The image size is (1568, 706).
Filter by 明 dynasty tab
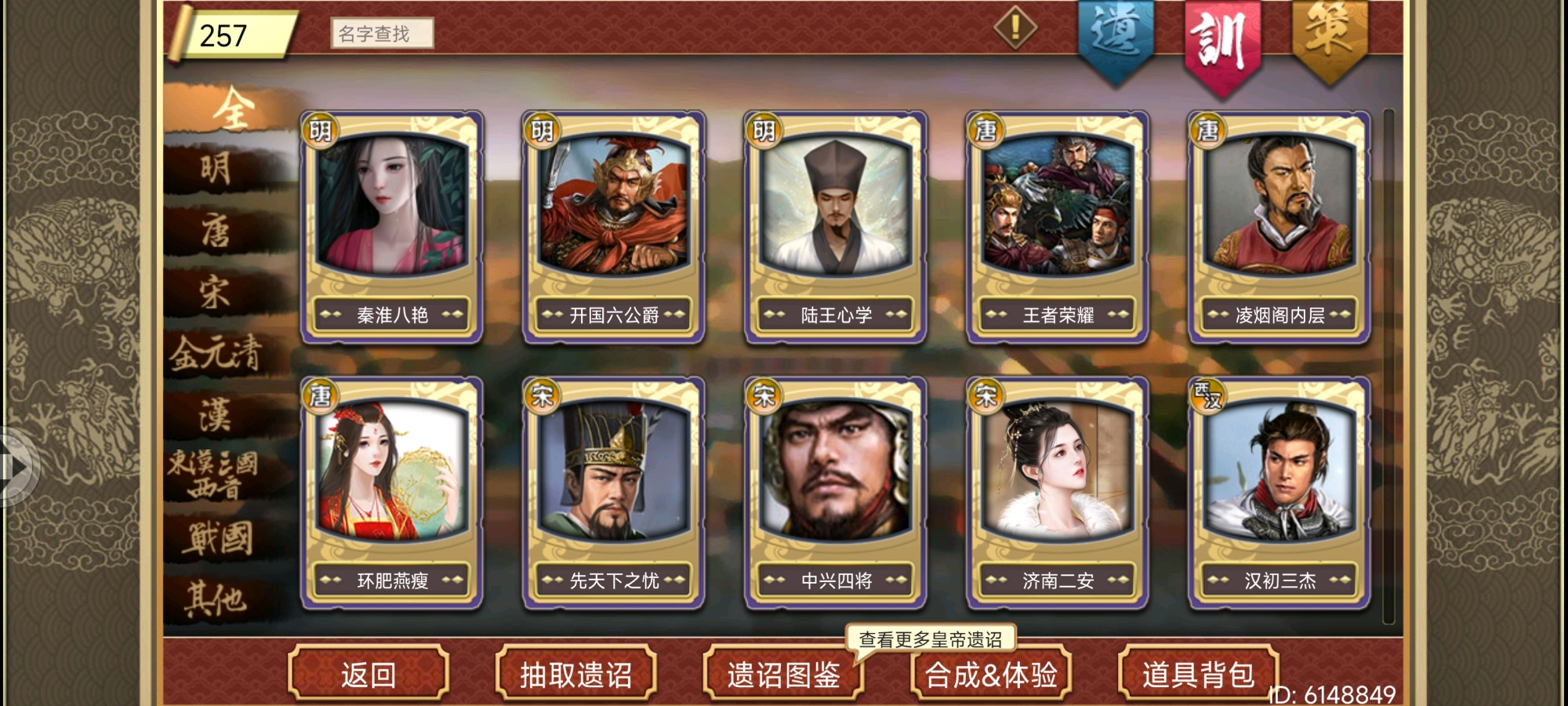tap(216, 168)
